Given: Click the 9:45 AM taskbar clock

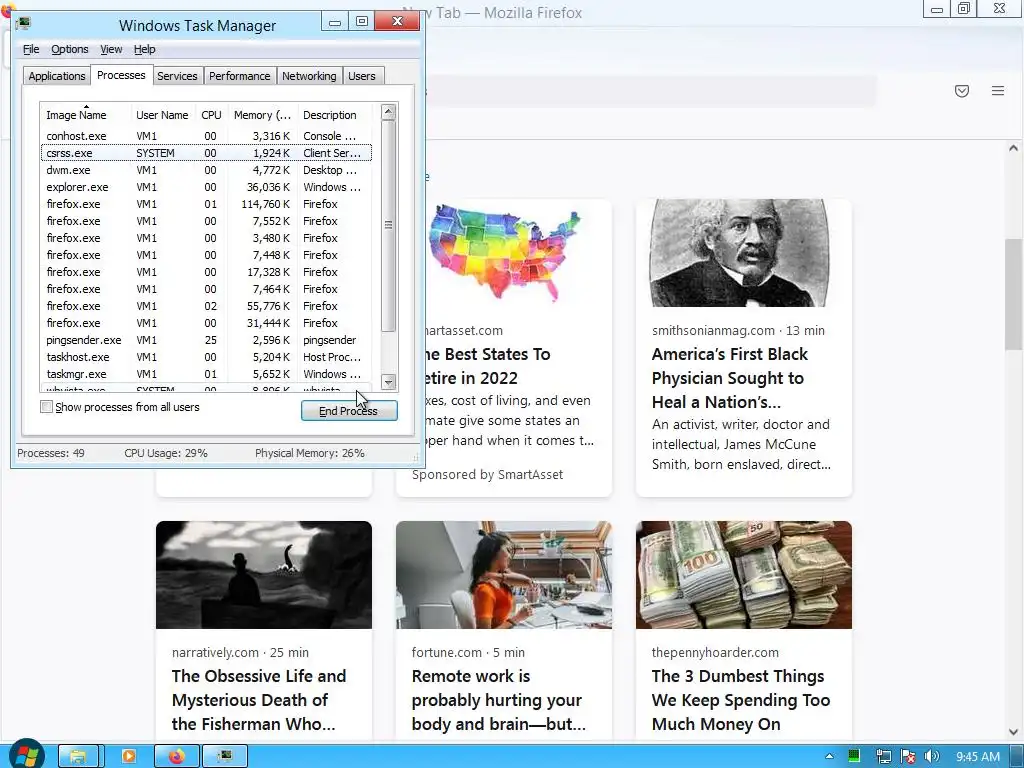Looking at the screenshot, I should point(978,756).
